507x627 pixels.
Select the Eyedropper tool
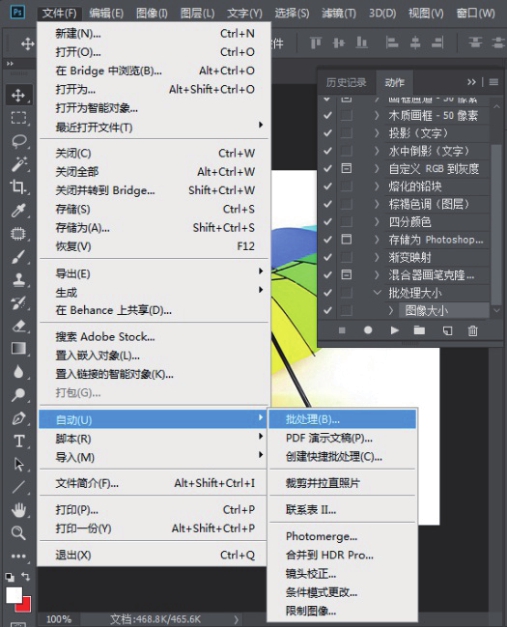click(x=18, y=210)
